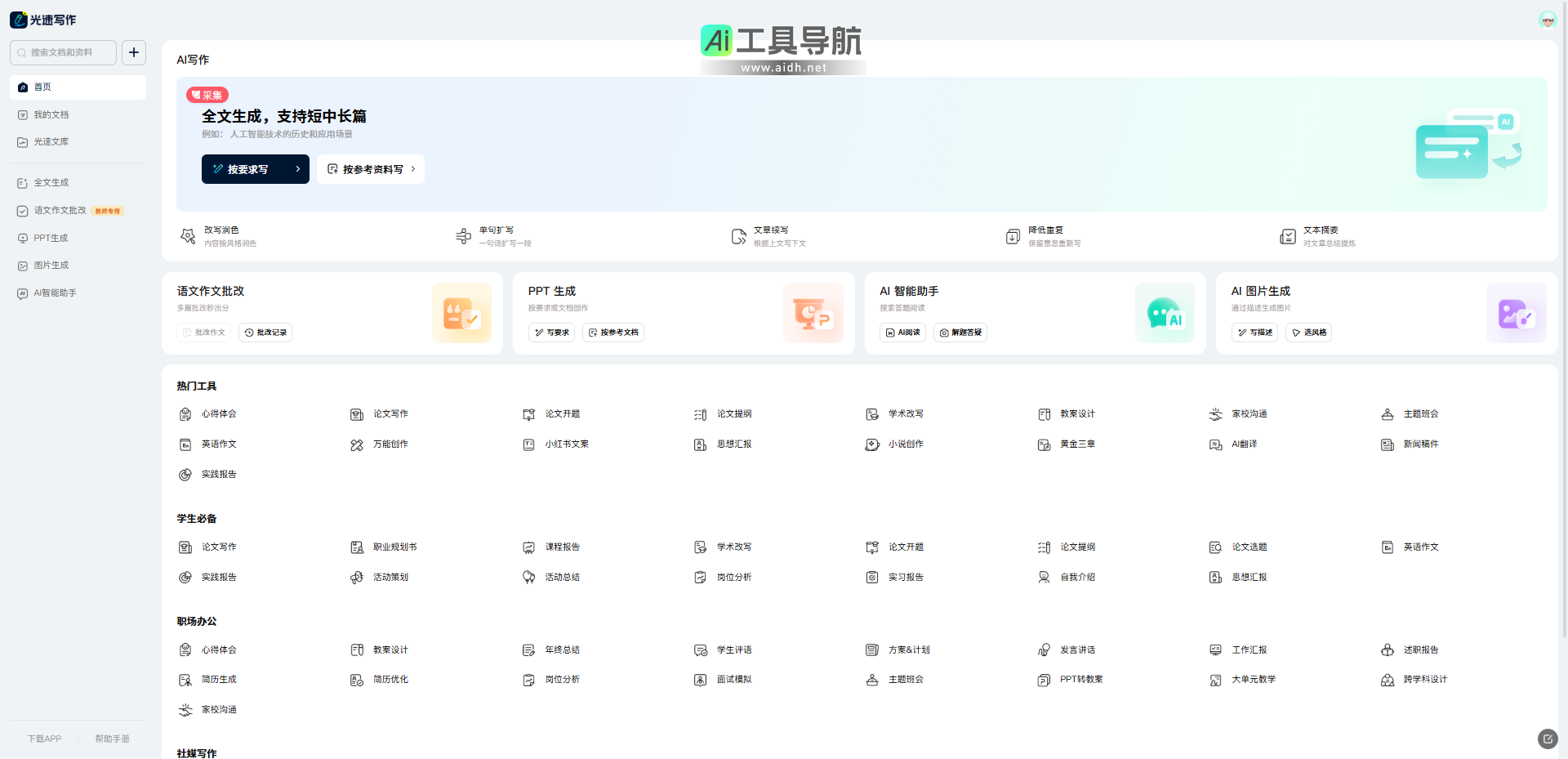Click the 文本摘要 text summary icon
The height and width of the screenshot is (759, 1568).
coord(1288,237)
